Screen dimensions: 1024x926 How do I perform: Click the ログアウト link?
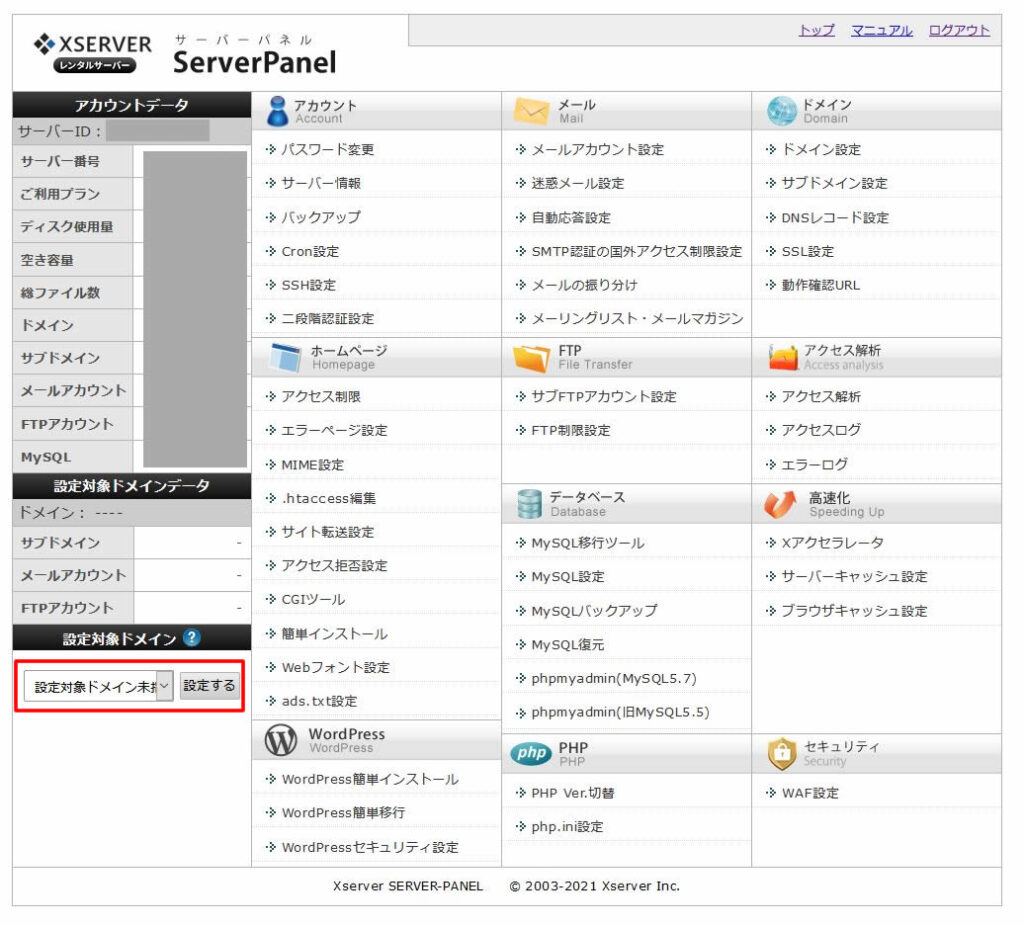point(959,30)
